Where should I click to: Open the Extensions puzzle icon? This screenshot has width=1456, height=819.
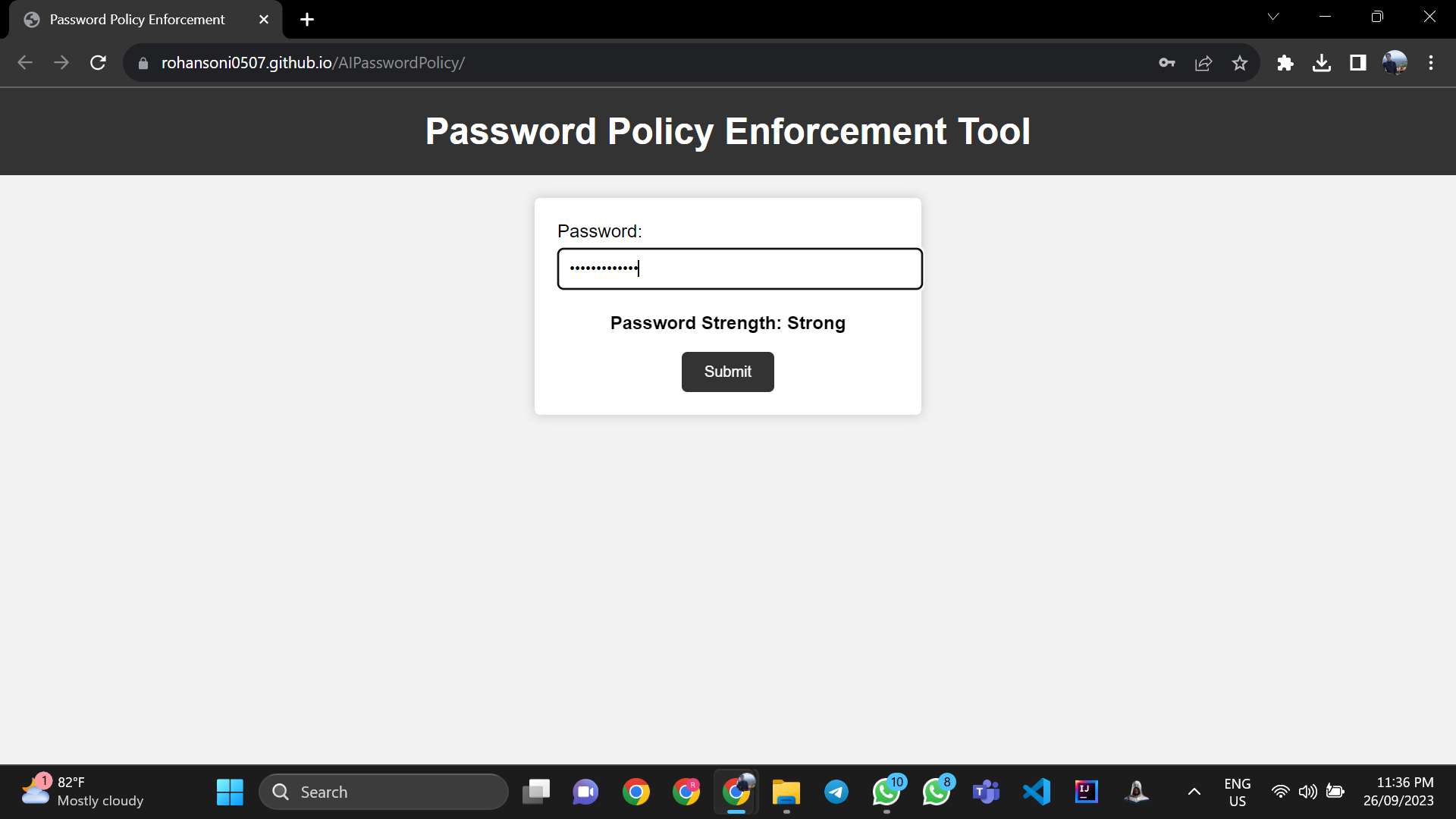click(1285, 63)
